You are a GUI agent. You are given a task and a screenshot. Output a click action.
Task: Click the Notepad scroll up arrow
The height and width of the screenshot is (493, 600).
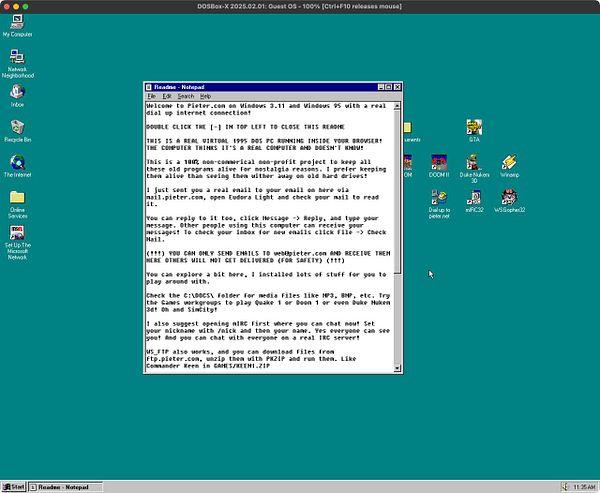(397, 106)
